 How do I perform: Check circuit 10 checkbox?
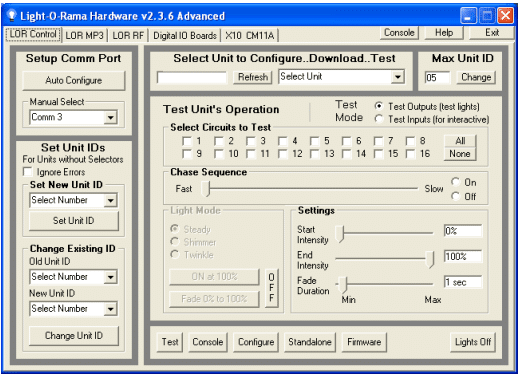click(x=219, y=154)
